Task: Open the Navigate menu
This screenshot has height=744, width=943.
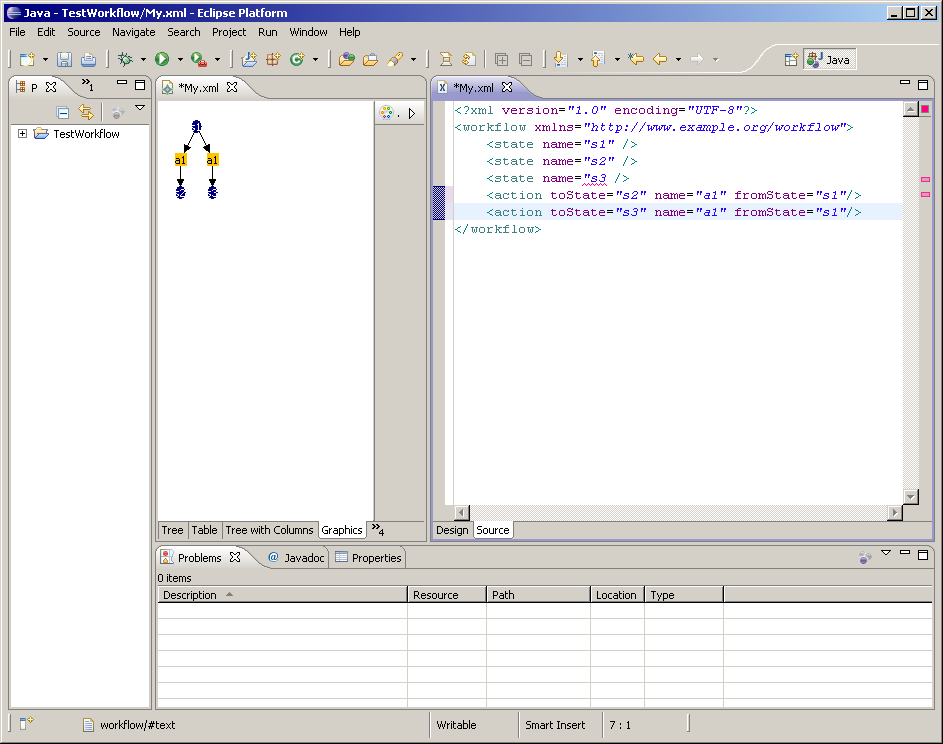Action: (133, 32)
